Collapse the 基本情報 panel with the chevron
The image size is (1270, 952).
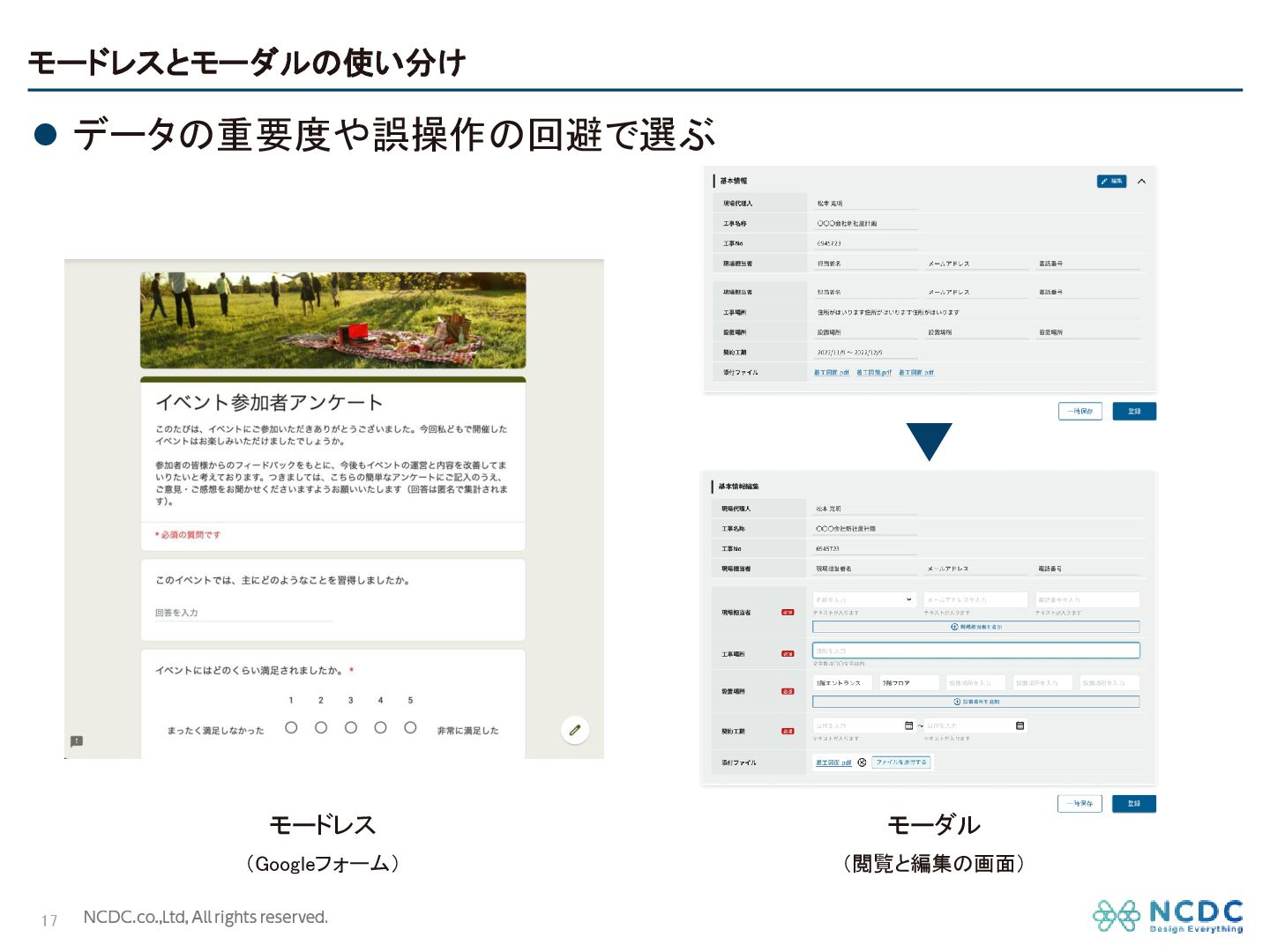[1141, 181]
